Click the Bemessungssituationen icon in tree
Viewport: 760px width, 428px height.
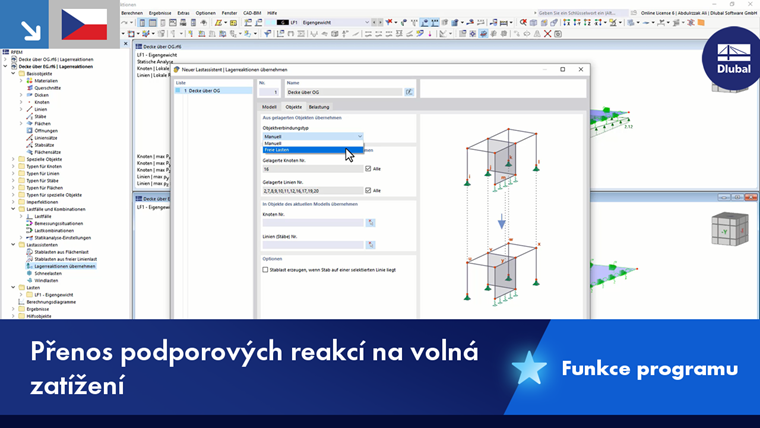[x=30, y=223]
